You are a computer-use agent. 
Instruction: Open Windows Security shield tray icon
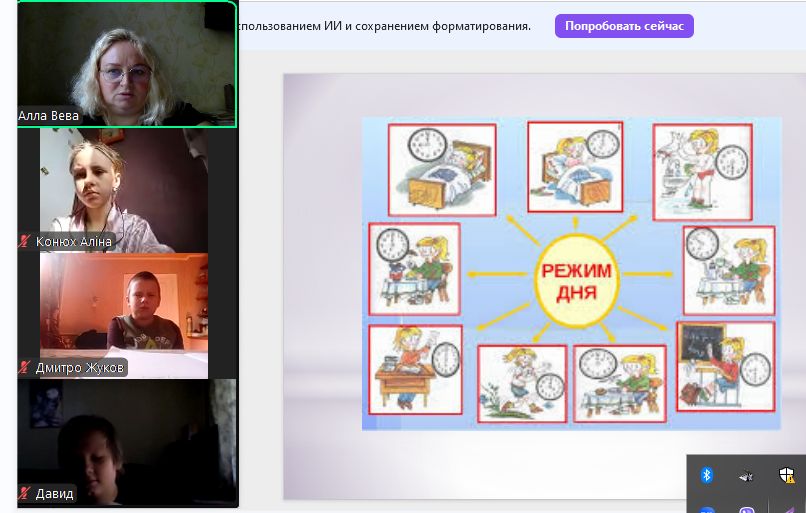[787, 476]
